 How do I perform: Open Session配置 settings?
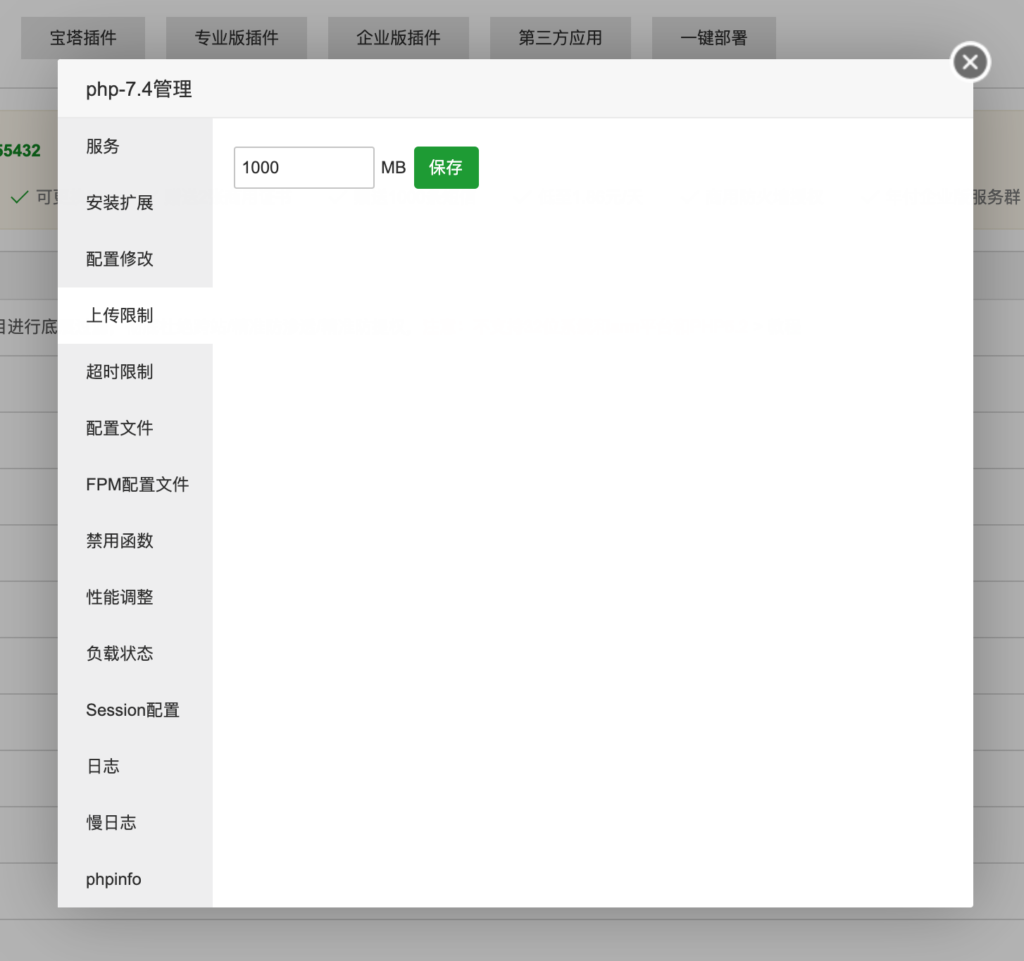click(x=133, y=710)
